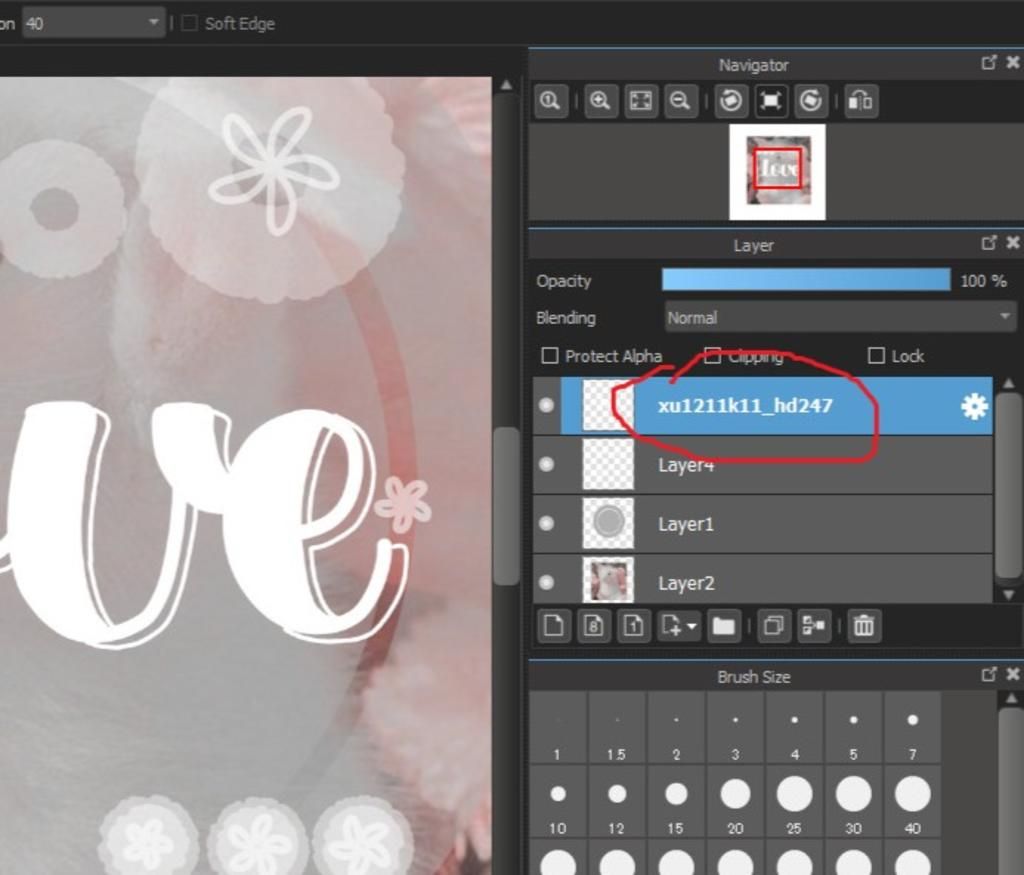Image resolution: width=1024 pixels, height=875 pixels.
Task: Click the Navigator preview thumbnail
Action: point(777,171)
